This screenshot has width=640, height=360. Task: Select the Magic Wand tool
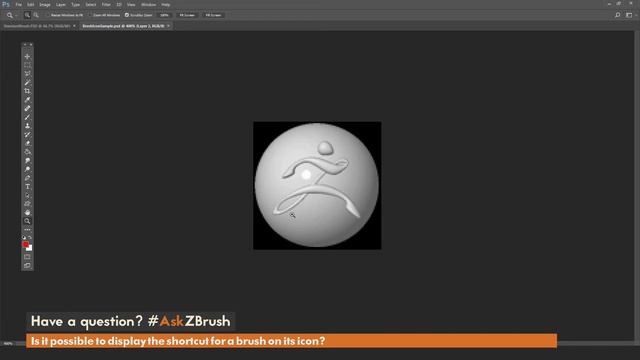click(27, 82)
